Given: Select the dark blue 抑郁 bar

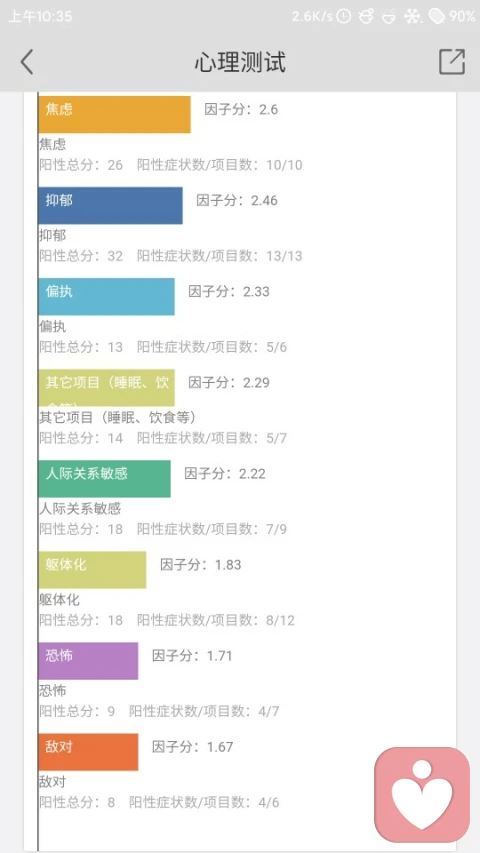Looking at the screenshot, I should coord(110,206).
